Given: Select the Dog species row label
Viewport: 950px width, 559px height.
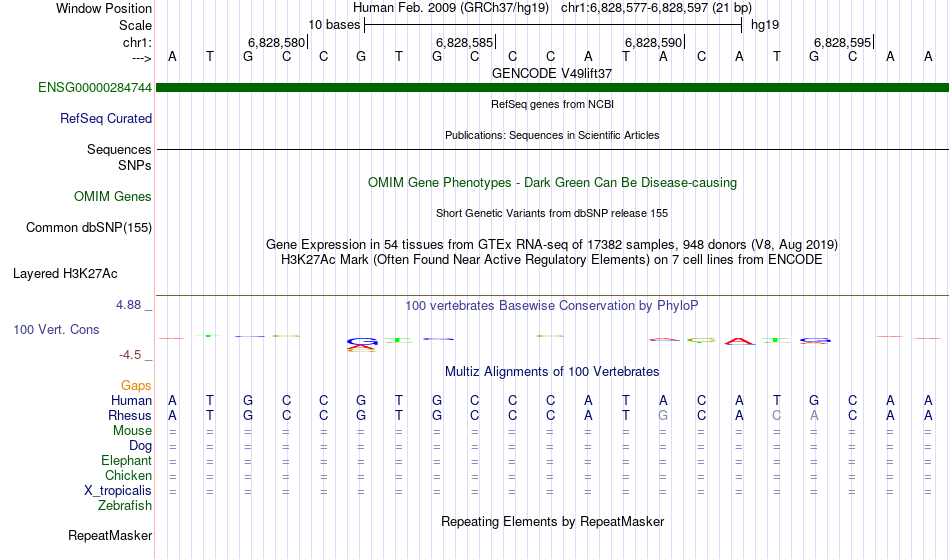Looking at the screenshot, I should point(140,446).
